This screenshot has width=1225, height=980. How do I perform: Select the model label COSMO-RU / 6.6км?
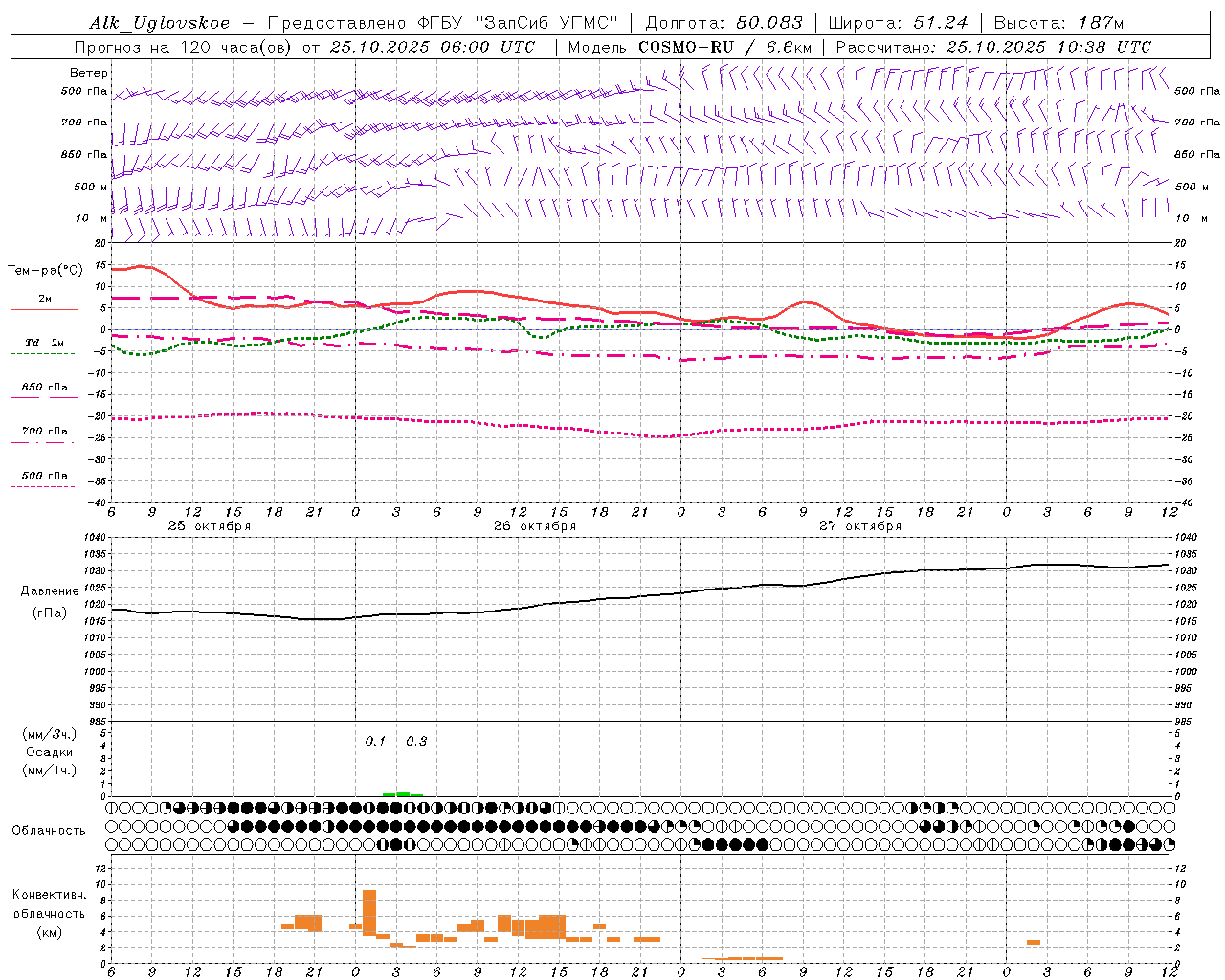point(725,47)
